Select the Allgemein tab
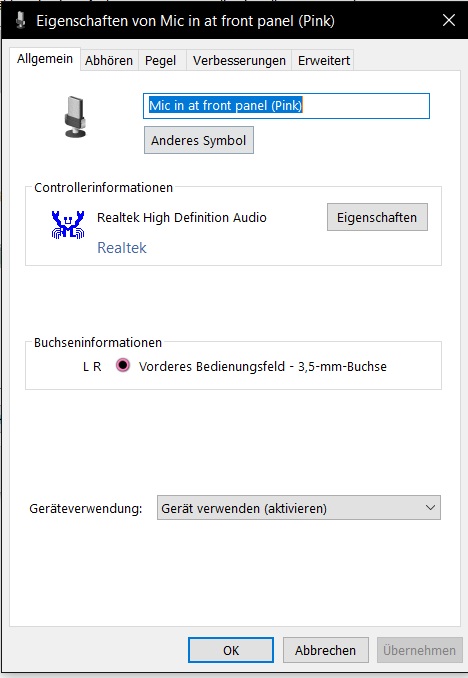This screenshot has width=468, height=678. pyautogui.click(x=45, y=59)
